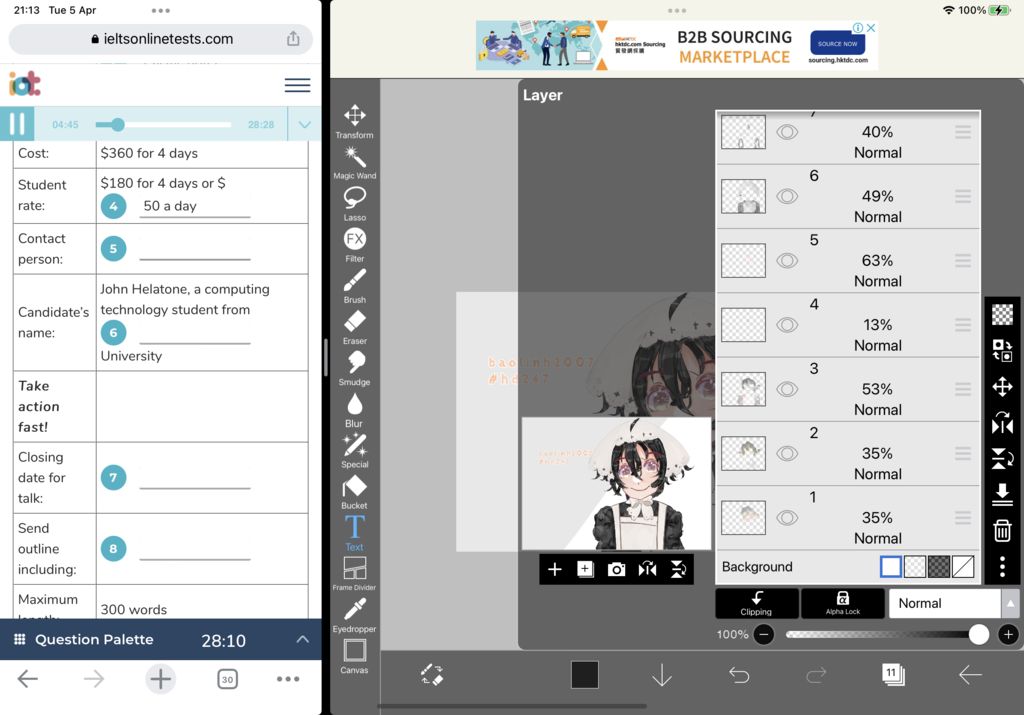This screenshot has height=715, width=1024.
Task: Open browser more options menu
Action: coord(288,679)
